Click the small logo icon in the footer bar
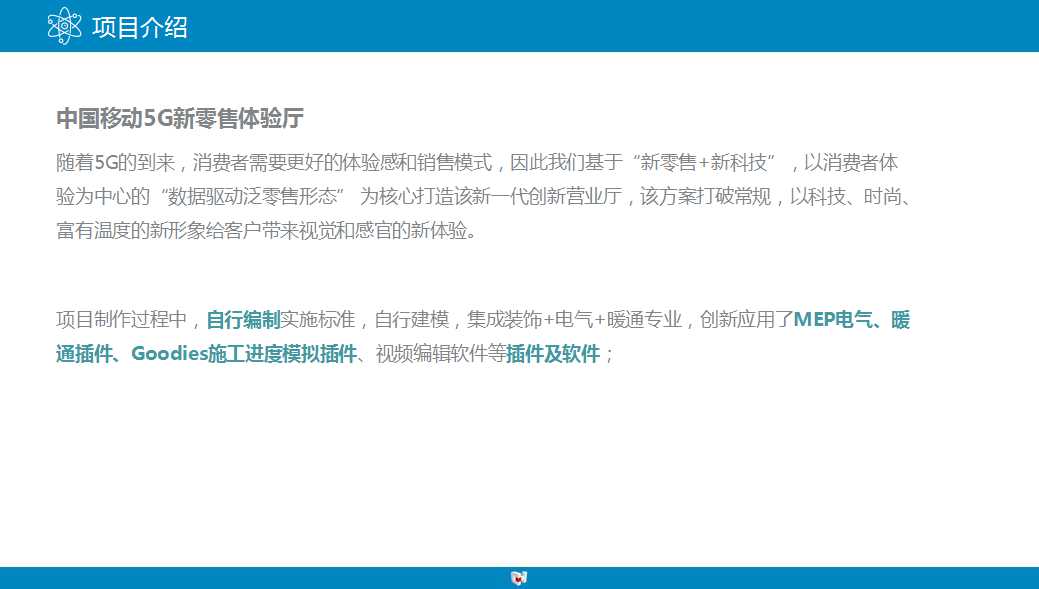The height and width of the screenshot is (589, 1039). coord(518,577)
